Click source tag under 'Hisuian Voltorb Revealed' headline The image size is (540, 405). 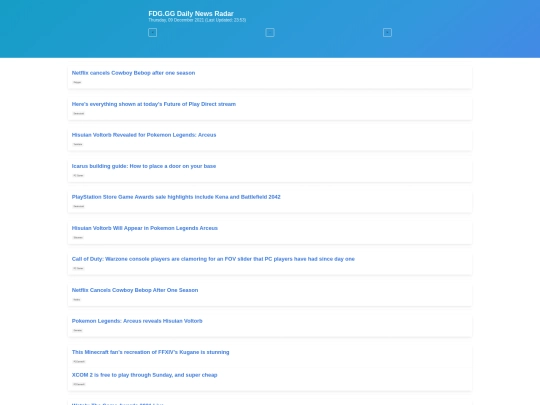pyautogui.click(x=78, y=144)
